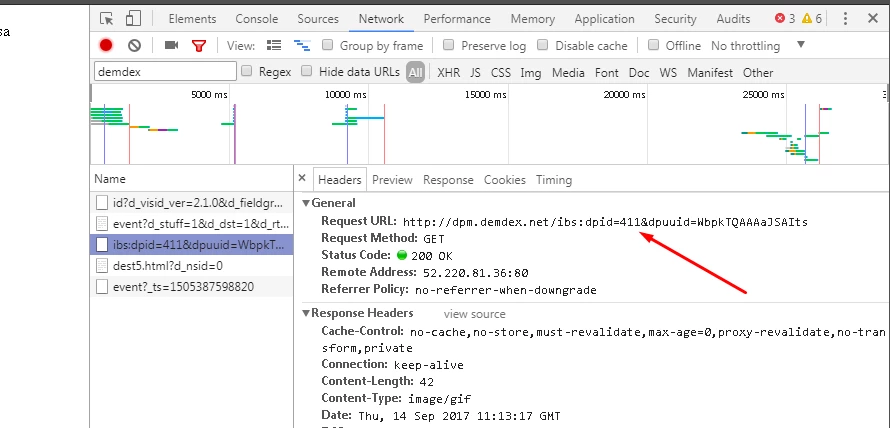Open the Sources tab
The height and width of the screenshot is (428, 890).
point(318,19)
